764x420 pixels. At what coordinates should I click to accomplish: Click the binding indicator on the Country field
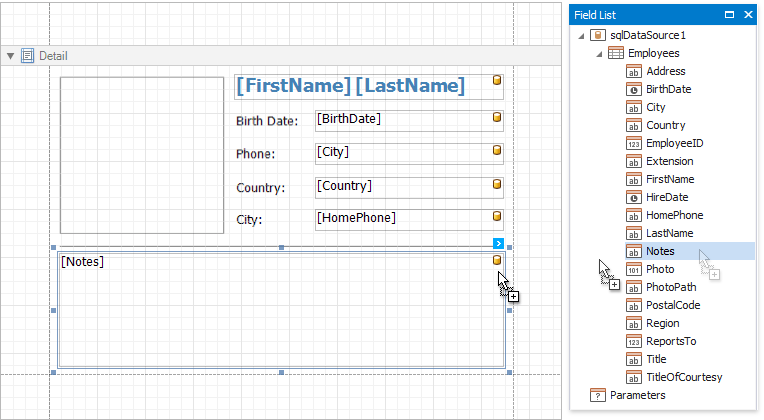click(495, 185)
